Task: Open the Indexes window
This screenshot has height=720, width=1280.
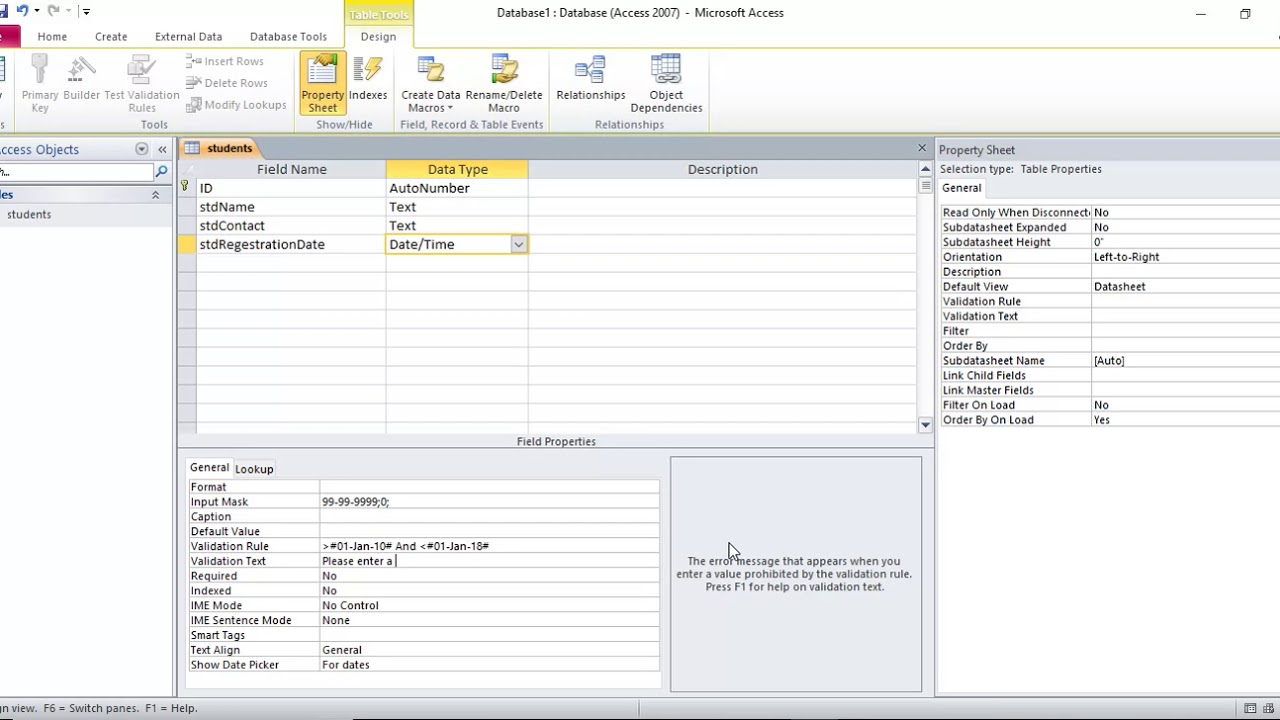Action: coord(368,78)
